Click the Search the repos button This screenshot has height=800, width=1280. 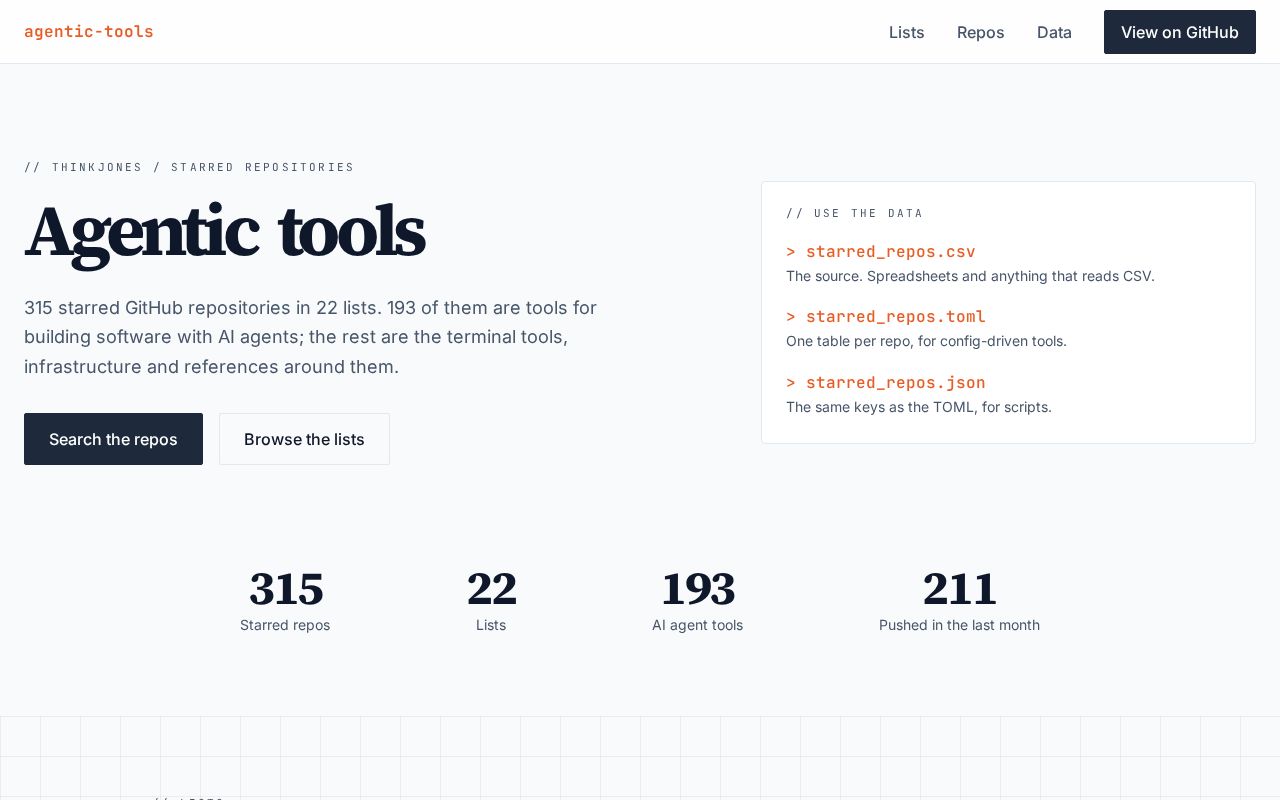113,439
